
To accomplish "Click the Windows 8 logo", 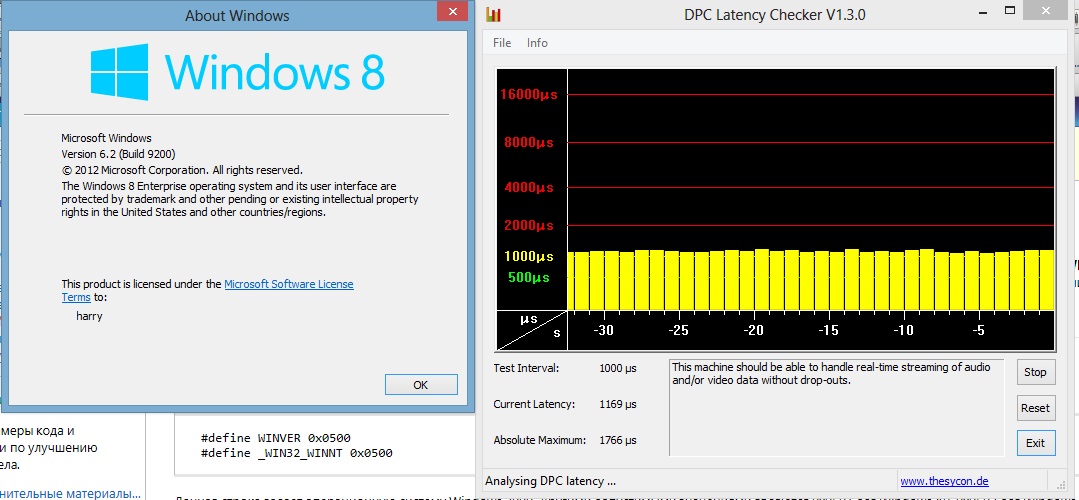I will coord(237,72).
